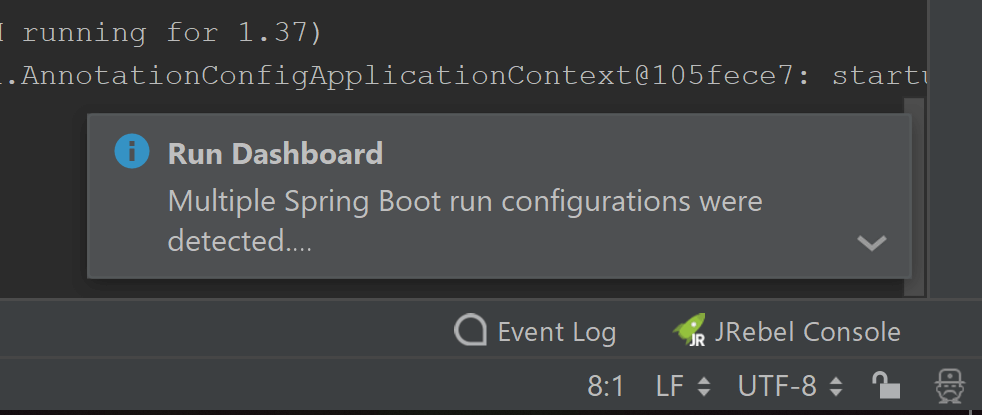The height and width of the screenshot is (415, 982).
Task: Click the blue info icon in notification
Action: coord(131,152)
